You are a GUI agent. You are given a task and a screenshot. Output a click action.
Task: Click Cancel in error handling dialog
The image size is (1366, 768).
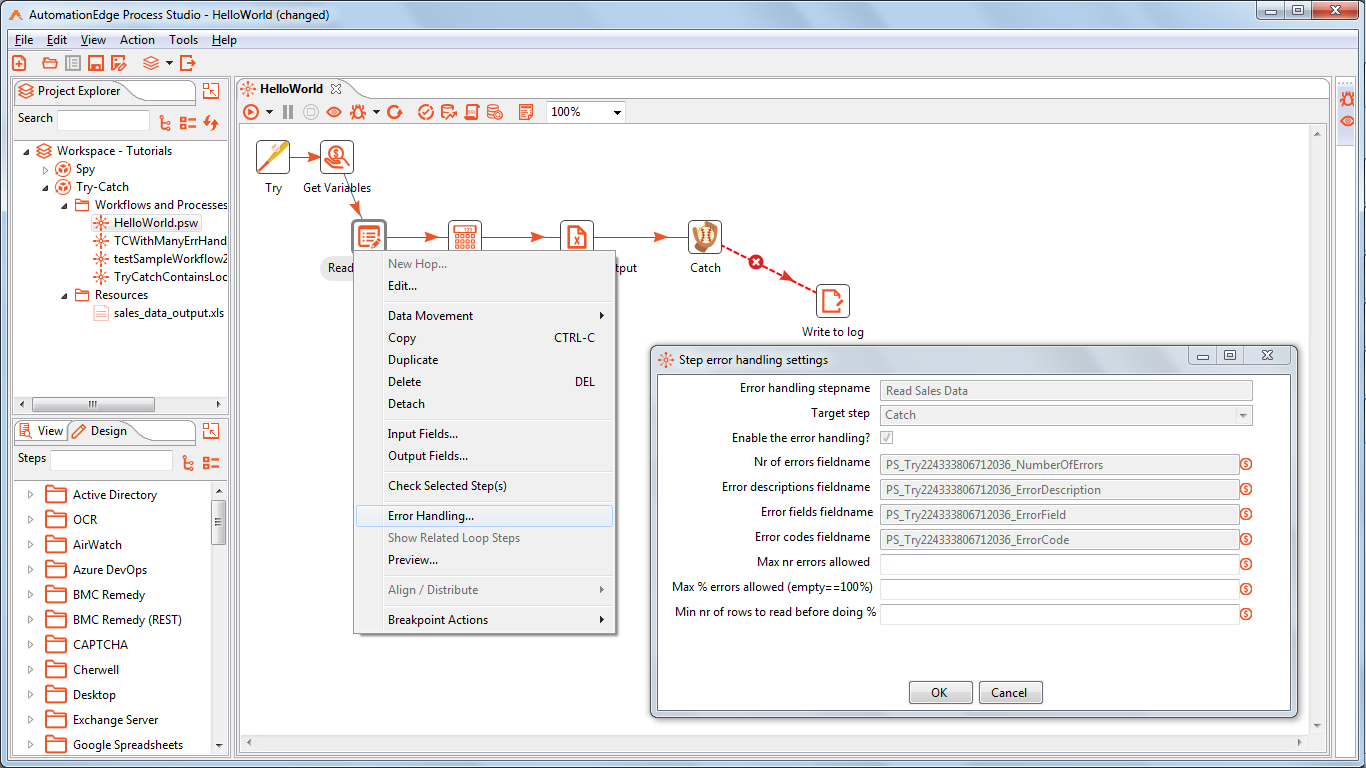1010,693
